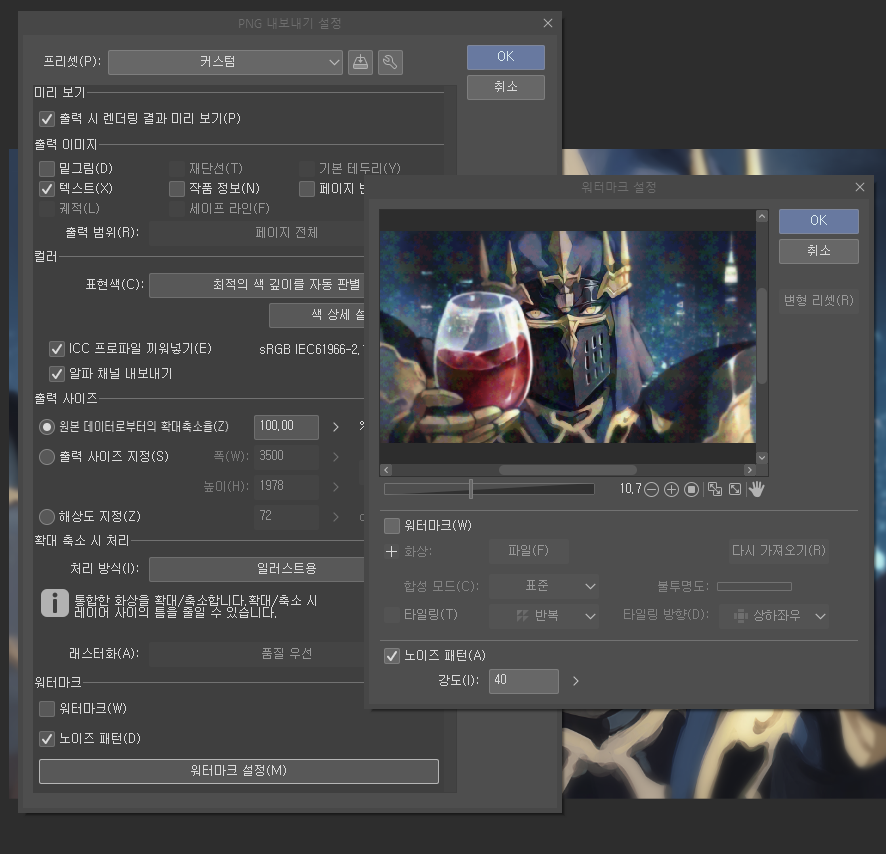The width and height of the screenshot is (886, 854).
Task: Click the 색 상세 설정 button
Action: tap(317, 315)
